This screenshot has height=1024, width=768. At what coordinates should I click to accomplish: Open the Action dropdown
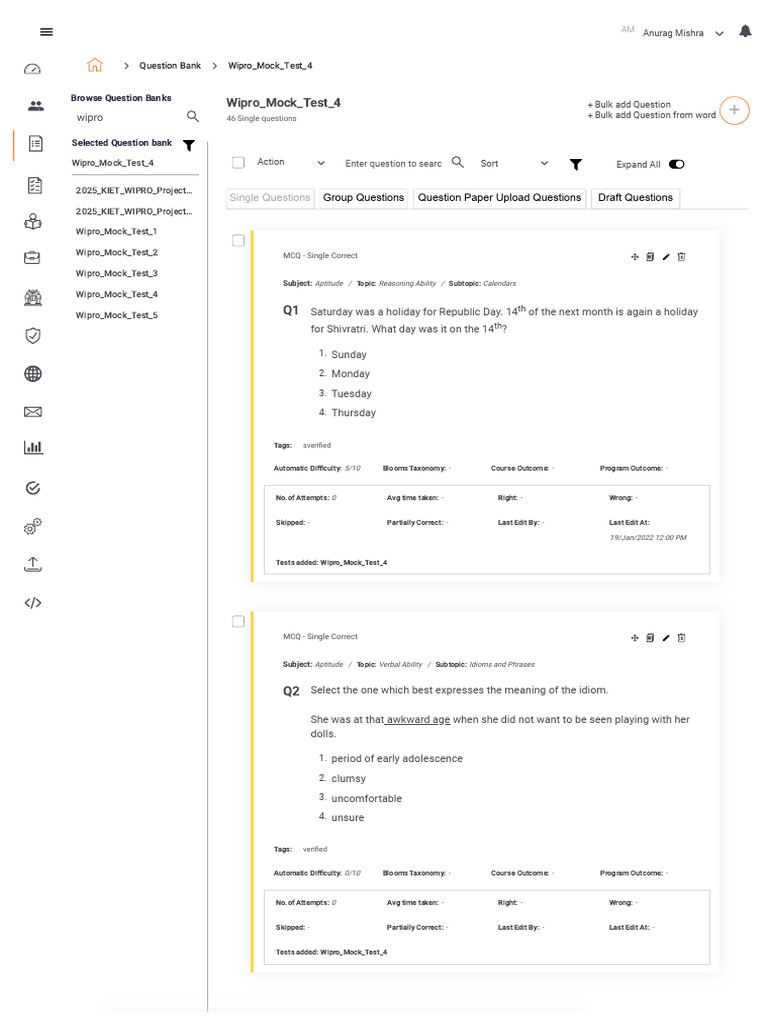click(290, 162)
